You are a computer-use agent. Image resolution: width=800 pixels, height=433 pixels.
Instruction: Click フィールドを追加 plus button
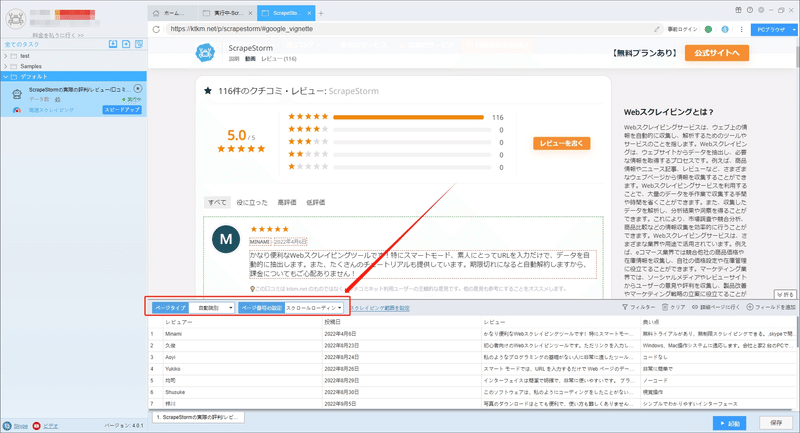click(x=771, y=307)
